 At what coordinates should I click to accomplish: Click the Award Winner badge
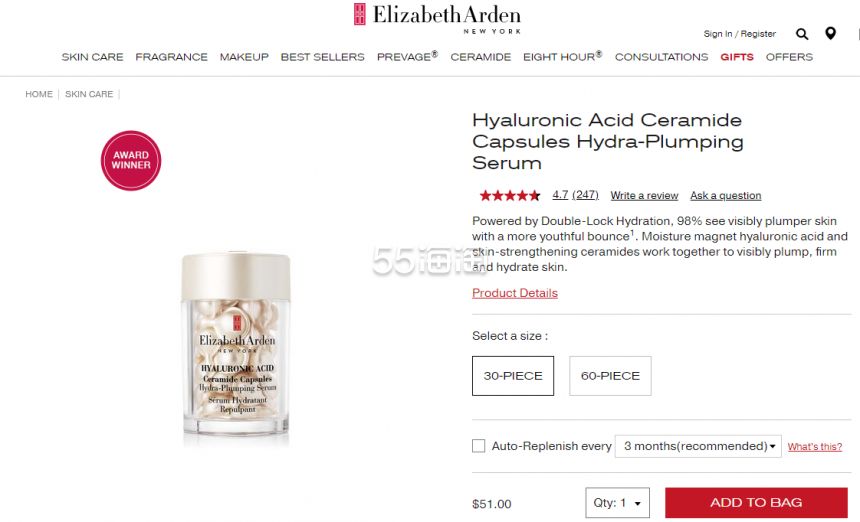tap(131, 161)
